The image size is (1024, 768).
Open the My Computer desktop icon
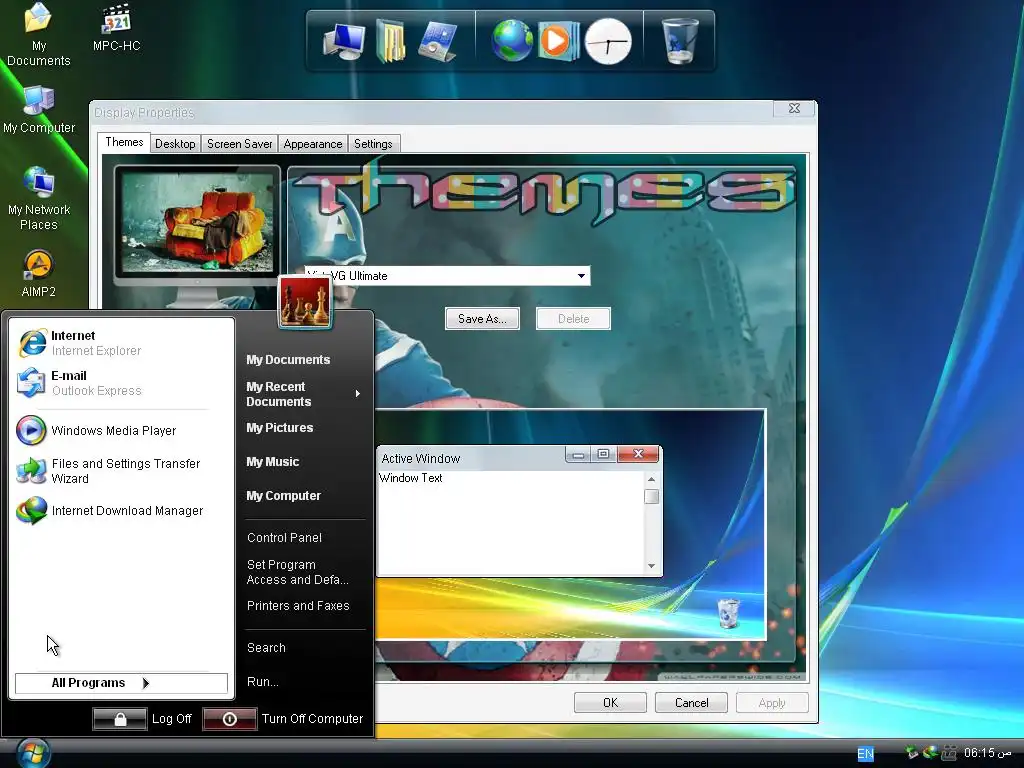[39, 110]
